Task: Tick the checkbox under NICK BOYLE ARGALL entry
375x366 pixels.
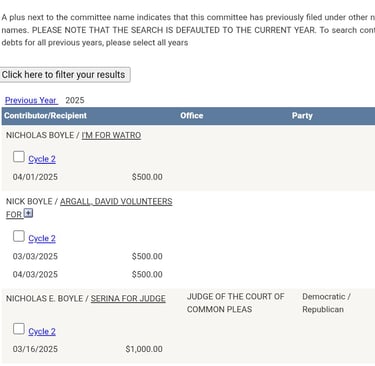Action: pyautogui.click(x=19, y=236)
